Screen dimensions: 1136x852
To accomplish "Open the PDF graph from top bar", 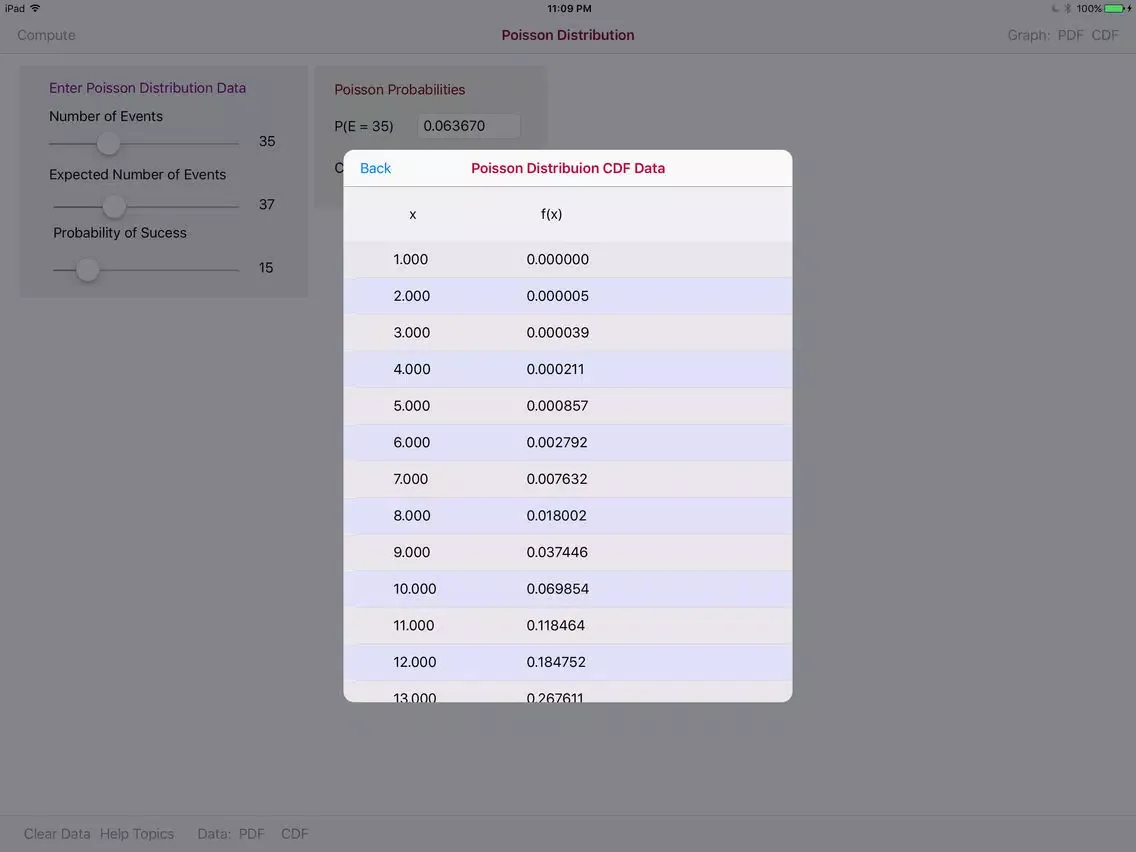I will pyautogui.click(x=1070, y=35).
